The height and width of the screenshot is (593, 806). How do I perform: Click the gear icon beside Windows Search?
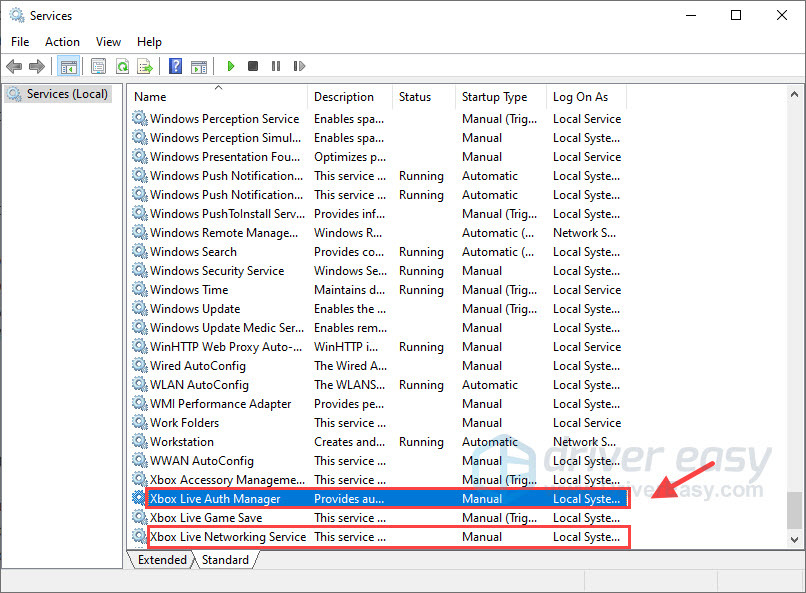(x=140, y=251)
